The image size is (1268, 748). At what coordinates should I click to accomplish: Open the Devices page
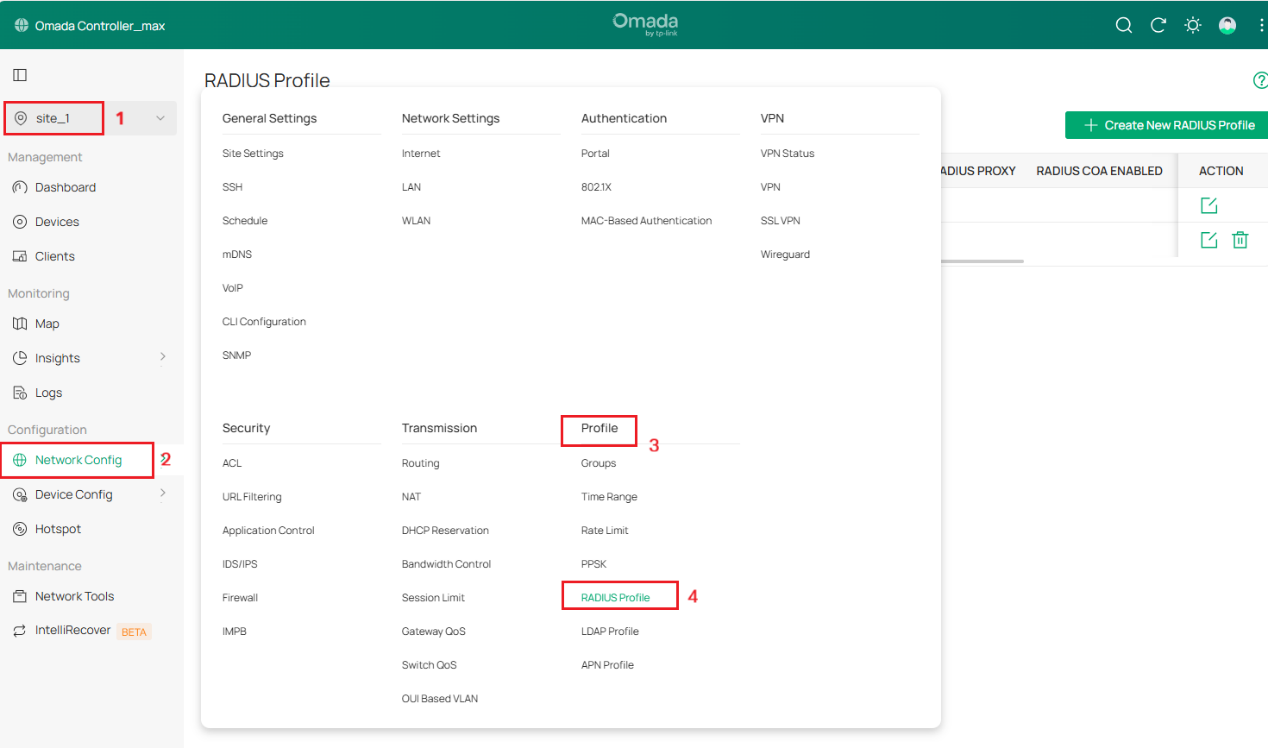(56, 221)
